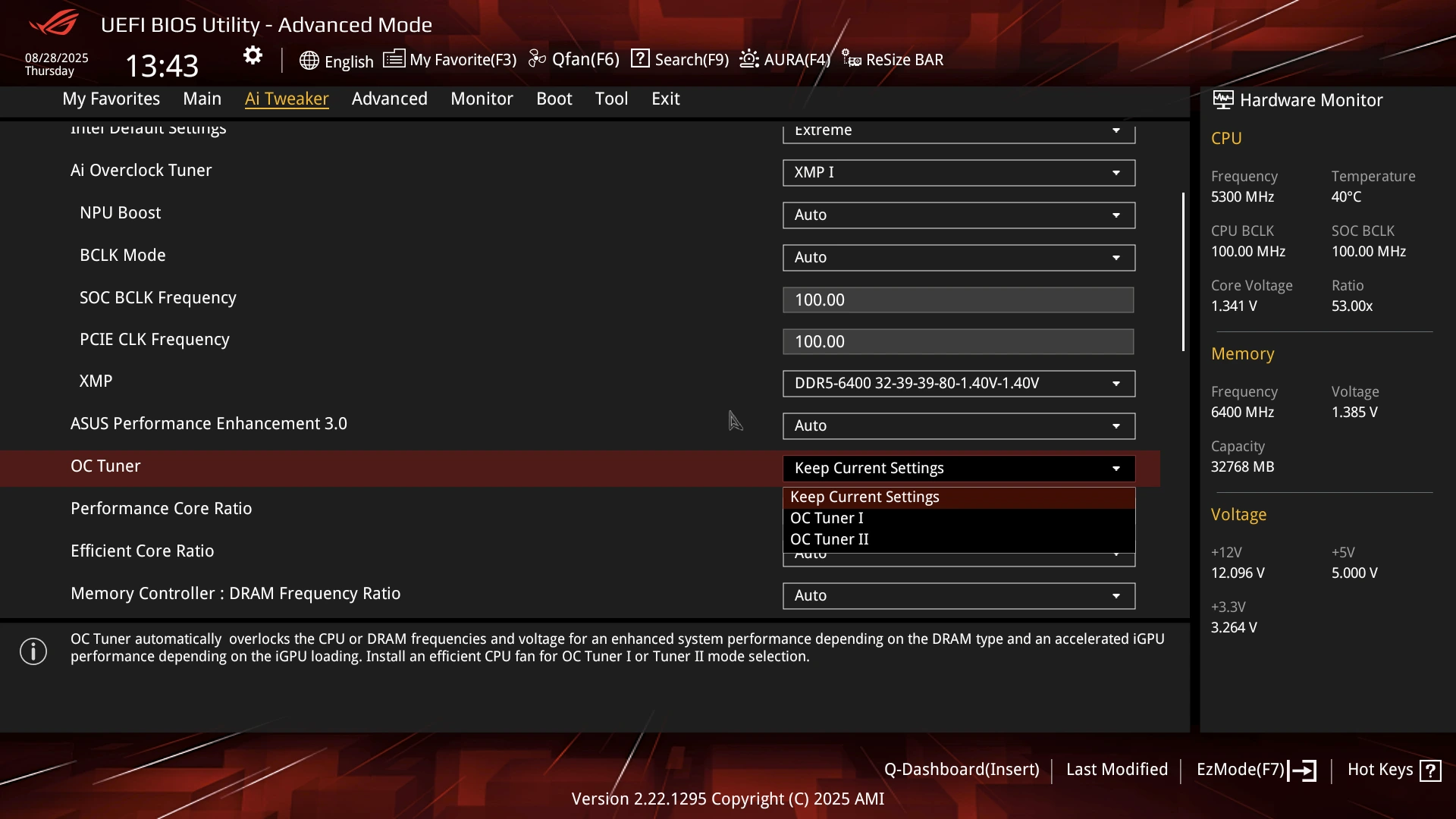Show Last Modified settings
1456x819 pixels.
[x=1117, y=769]
